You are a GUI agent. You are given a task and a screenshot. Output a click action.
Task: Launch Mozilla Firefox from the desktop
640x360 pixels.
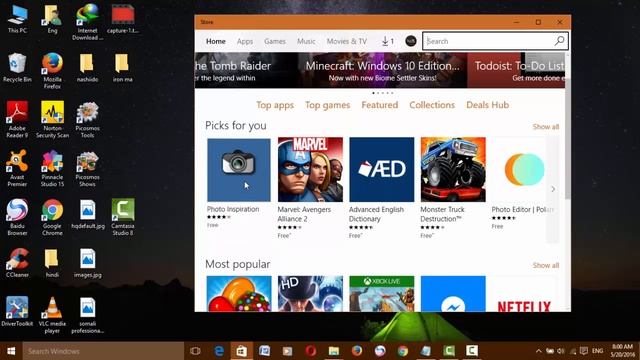[x=52, y=71]
